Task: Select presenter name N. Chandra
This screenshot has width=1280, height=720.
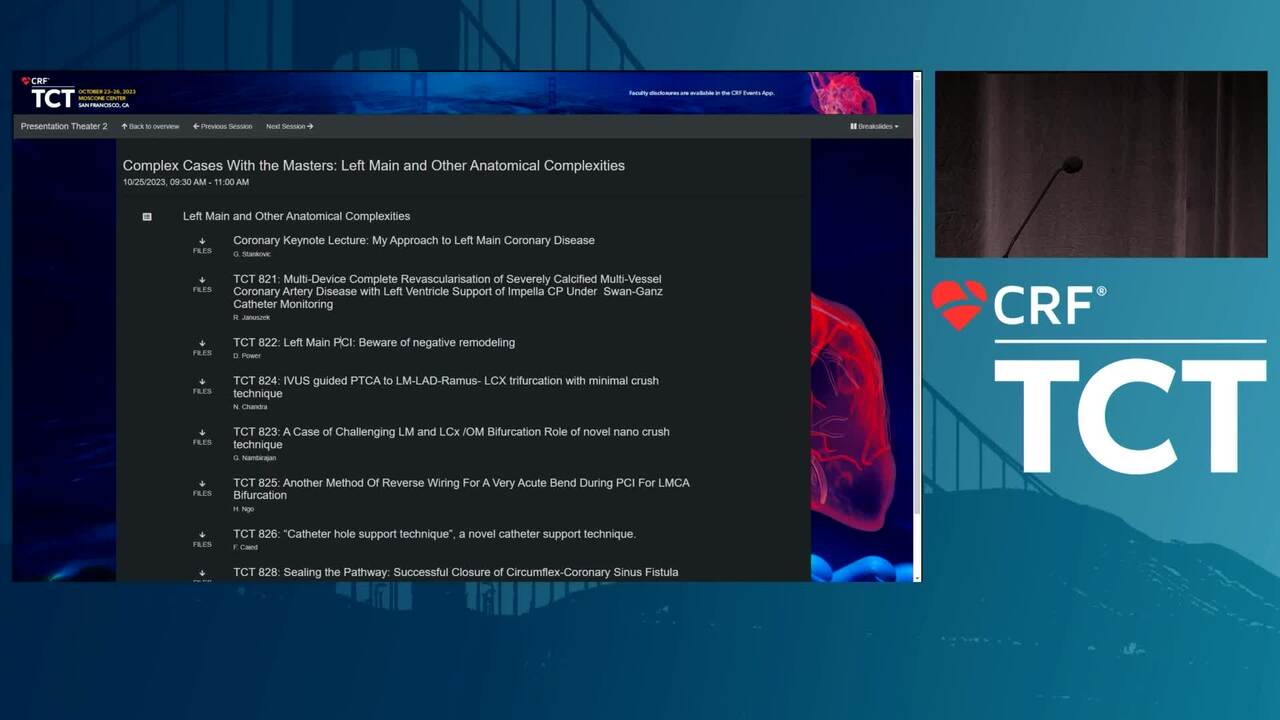Action: (x=250, y=407)
